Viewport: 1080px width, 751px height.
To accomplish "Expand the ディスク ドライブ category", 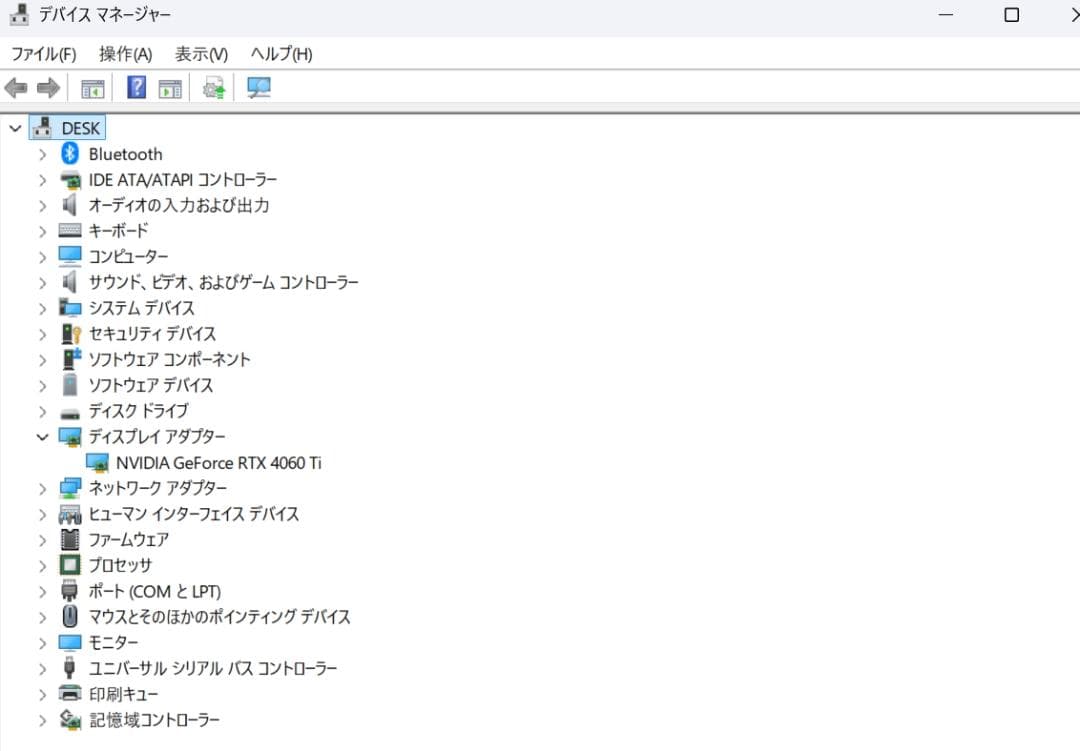I will pos(42,411).
